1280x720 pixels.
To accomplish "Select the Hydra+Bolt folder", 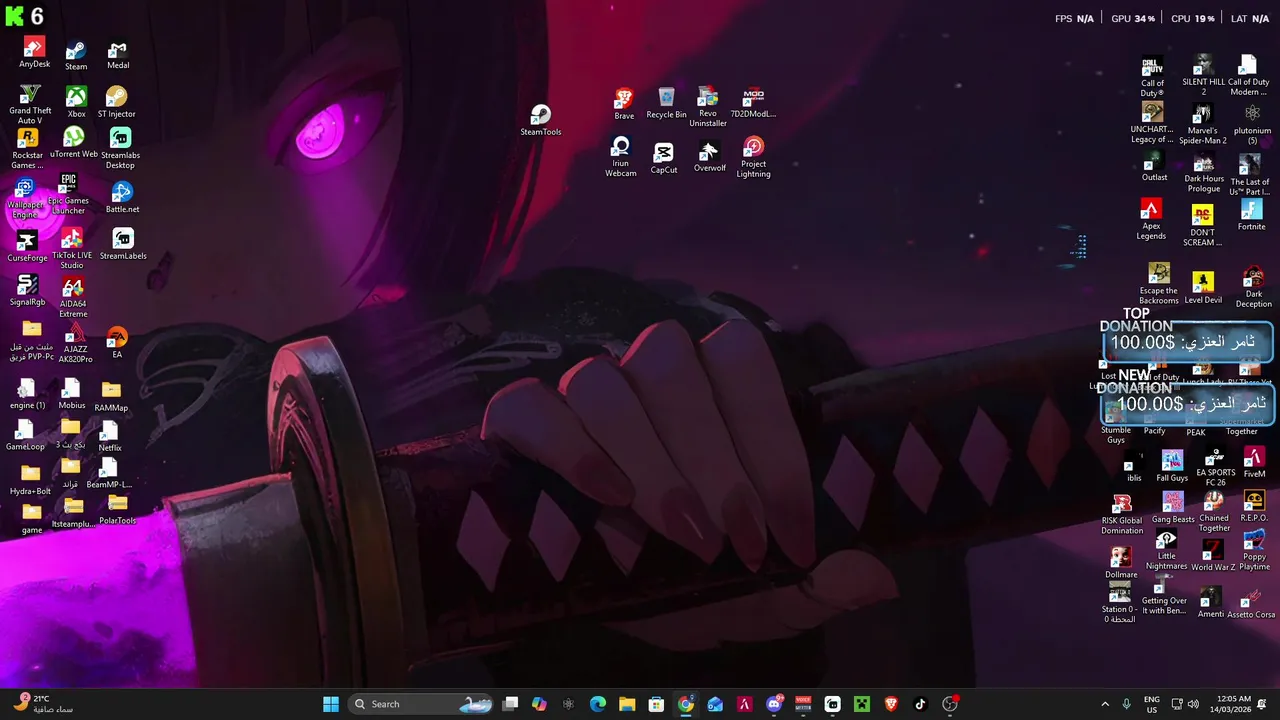I will (30, 480).
